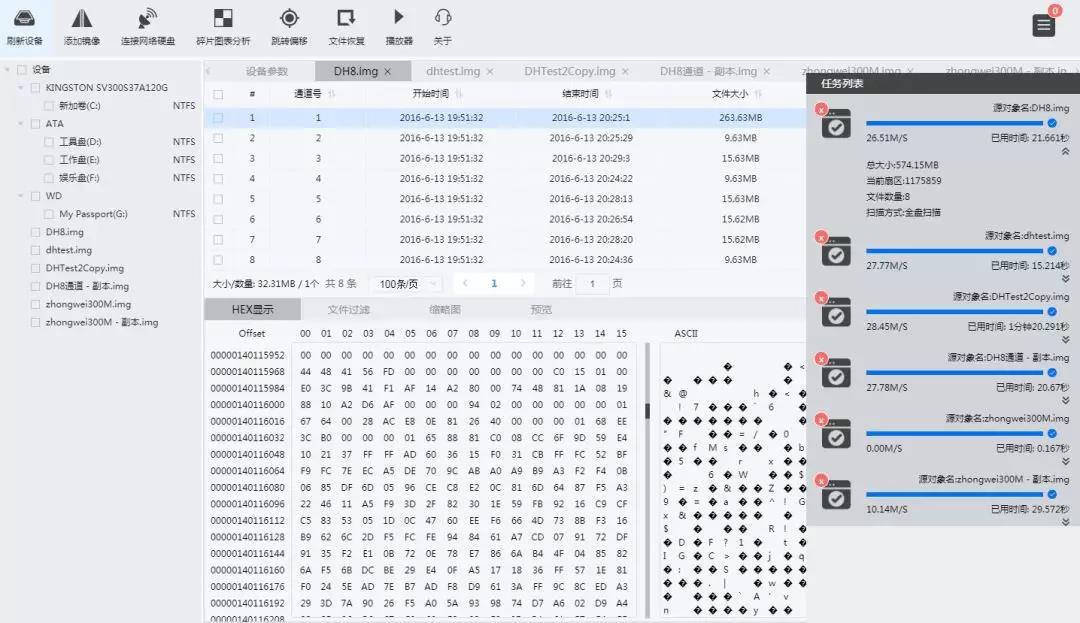1080x623 pixels.
Task: Close the dhtest.img tab
Action: tap(490, 72)
